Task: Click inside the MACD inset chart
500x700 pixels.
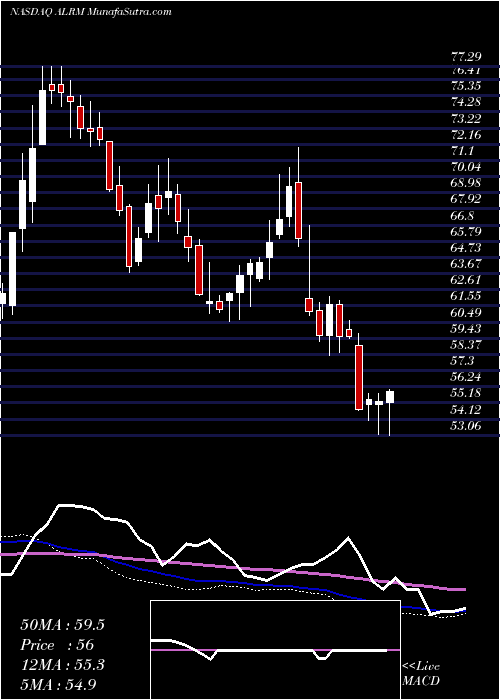Action: click(275, 650)
